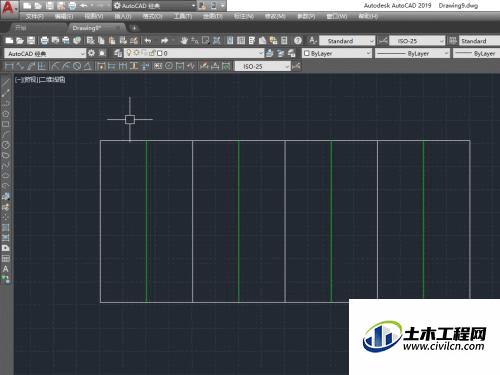Click the Plot printer icon
The height and width of the screenshot is (375, 500).
click(x=44, y=41)
